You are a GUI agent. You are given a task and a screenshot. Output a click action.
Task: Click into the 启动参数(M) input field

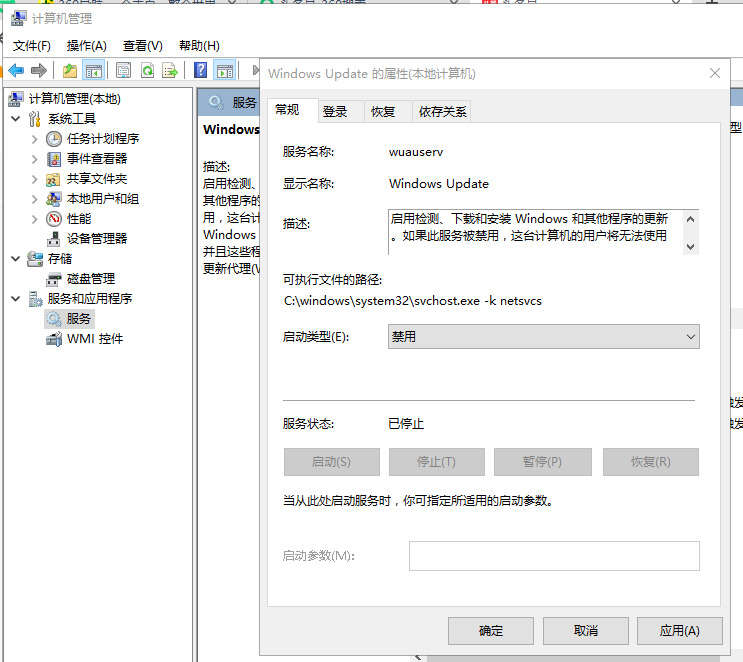pos(554,555)
